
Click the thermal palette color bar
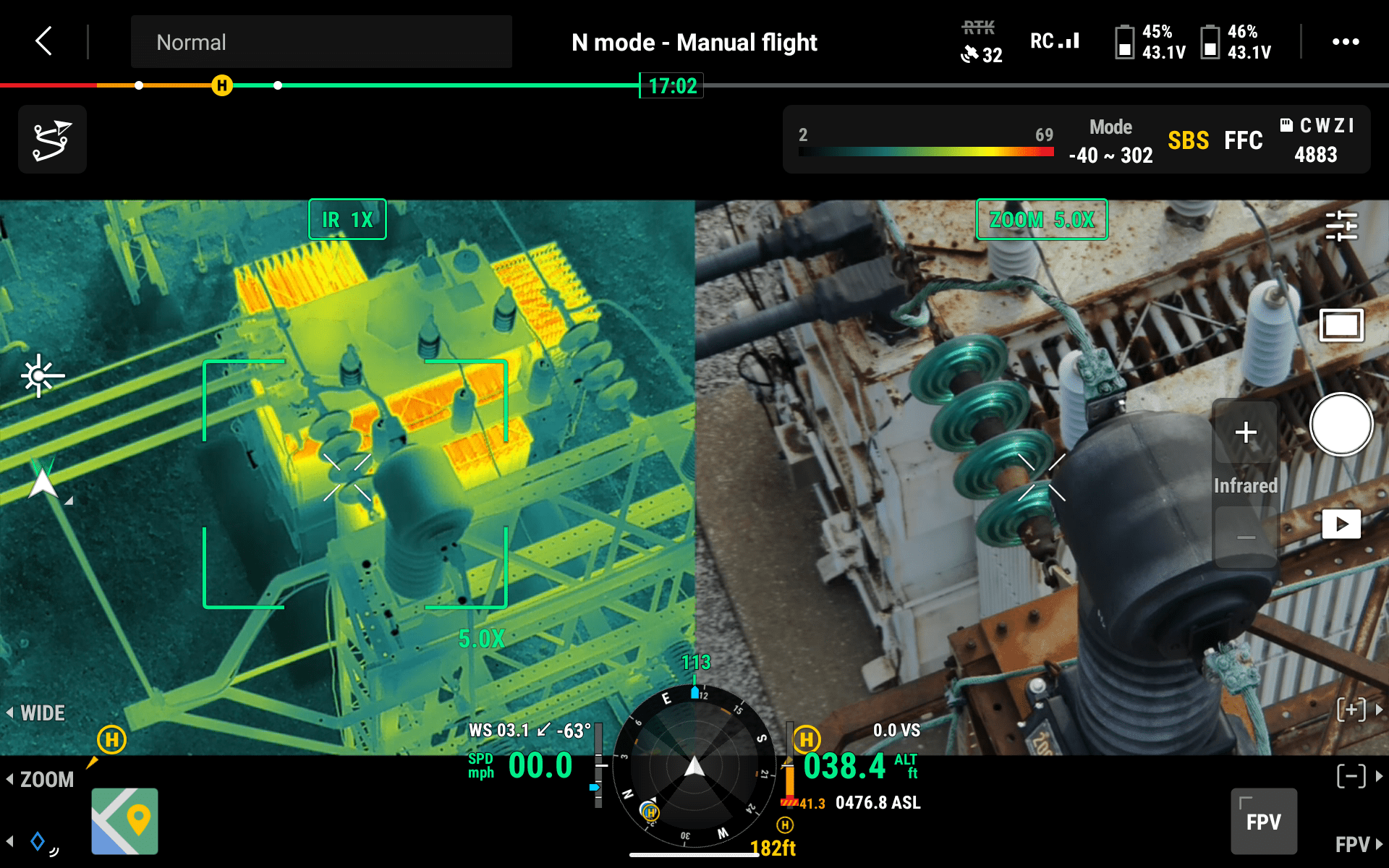pyautogui.click(x=925, y=151)
